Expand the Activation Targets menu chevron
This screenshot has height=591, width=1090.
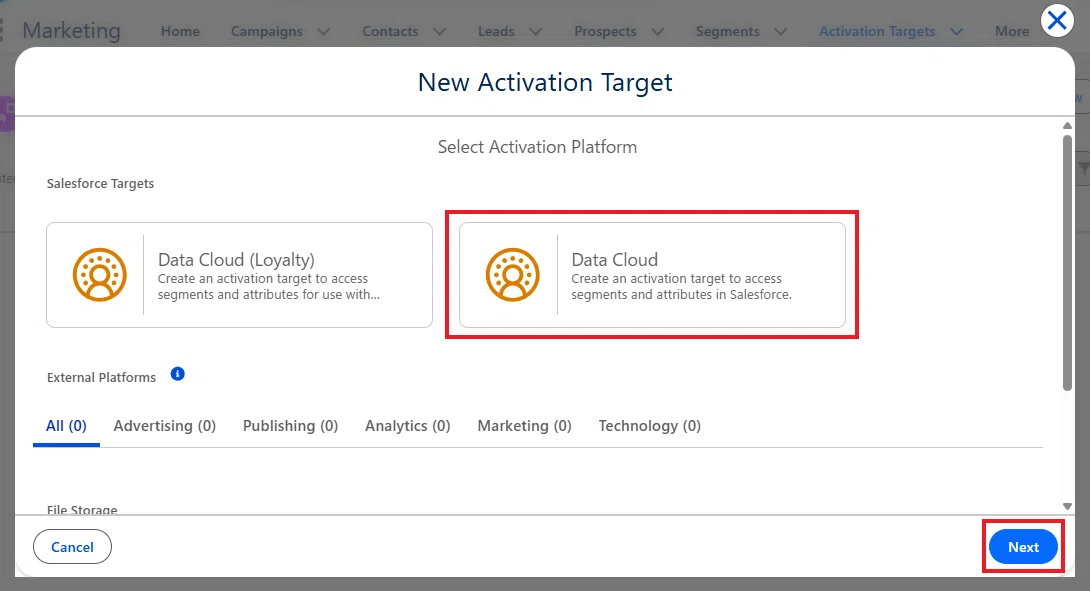click(957, 31)
